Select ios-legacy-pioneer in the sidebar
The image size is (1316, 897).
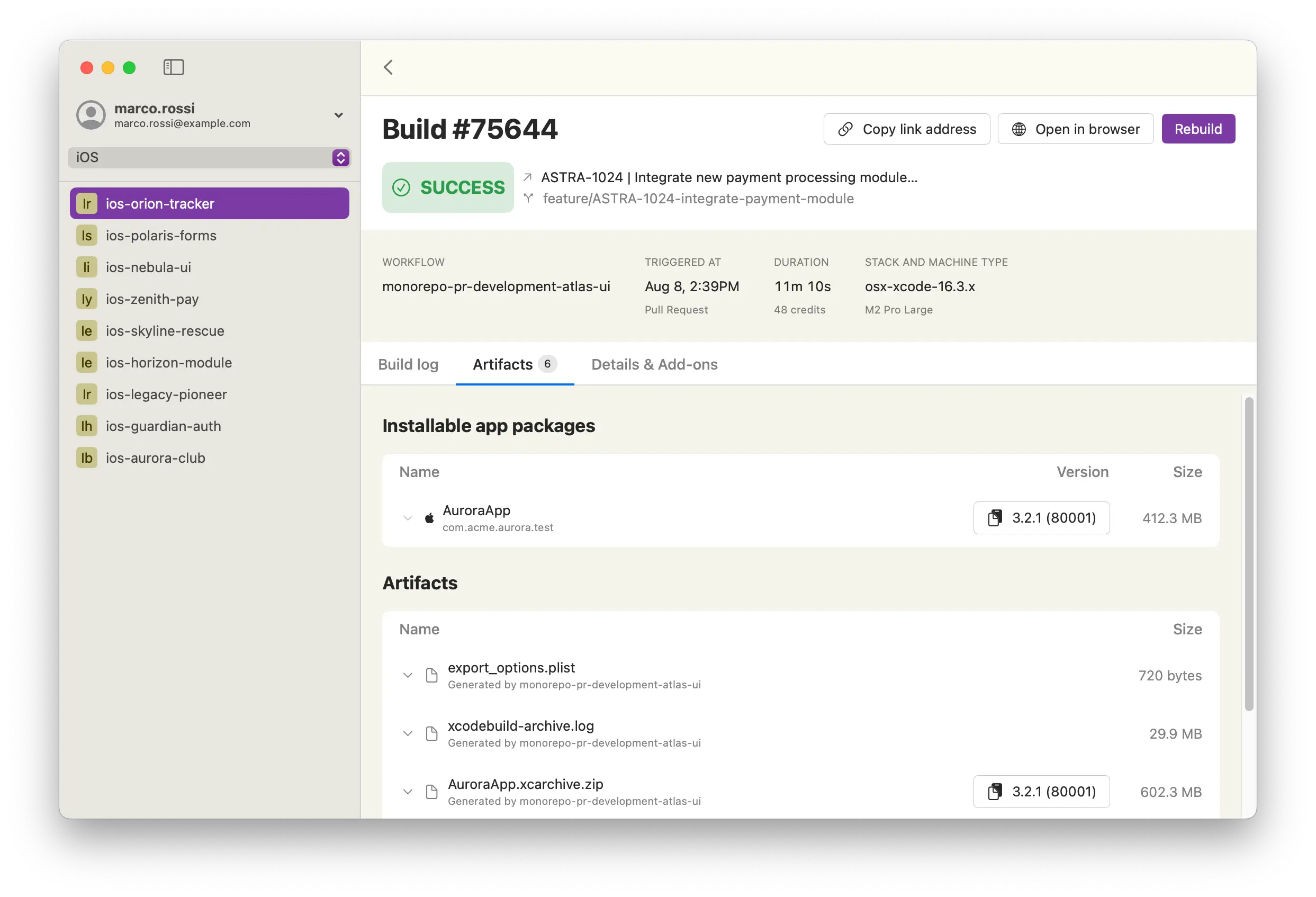click(x=210, y=394)
